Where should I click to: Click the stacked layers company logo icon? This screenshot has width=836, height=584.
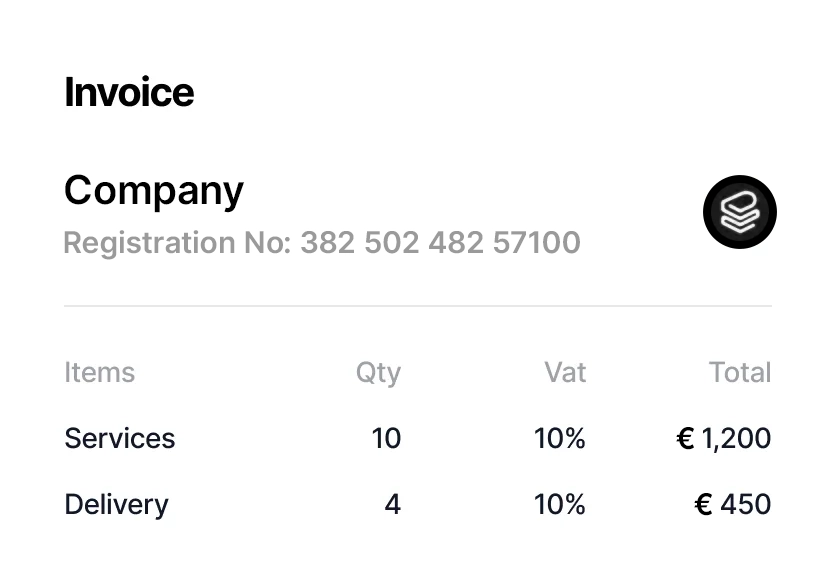[740, 211]
